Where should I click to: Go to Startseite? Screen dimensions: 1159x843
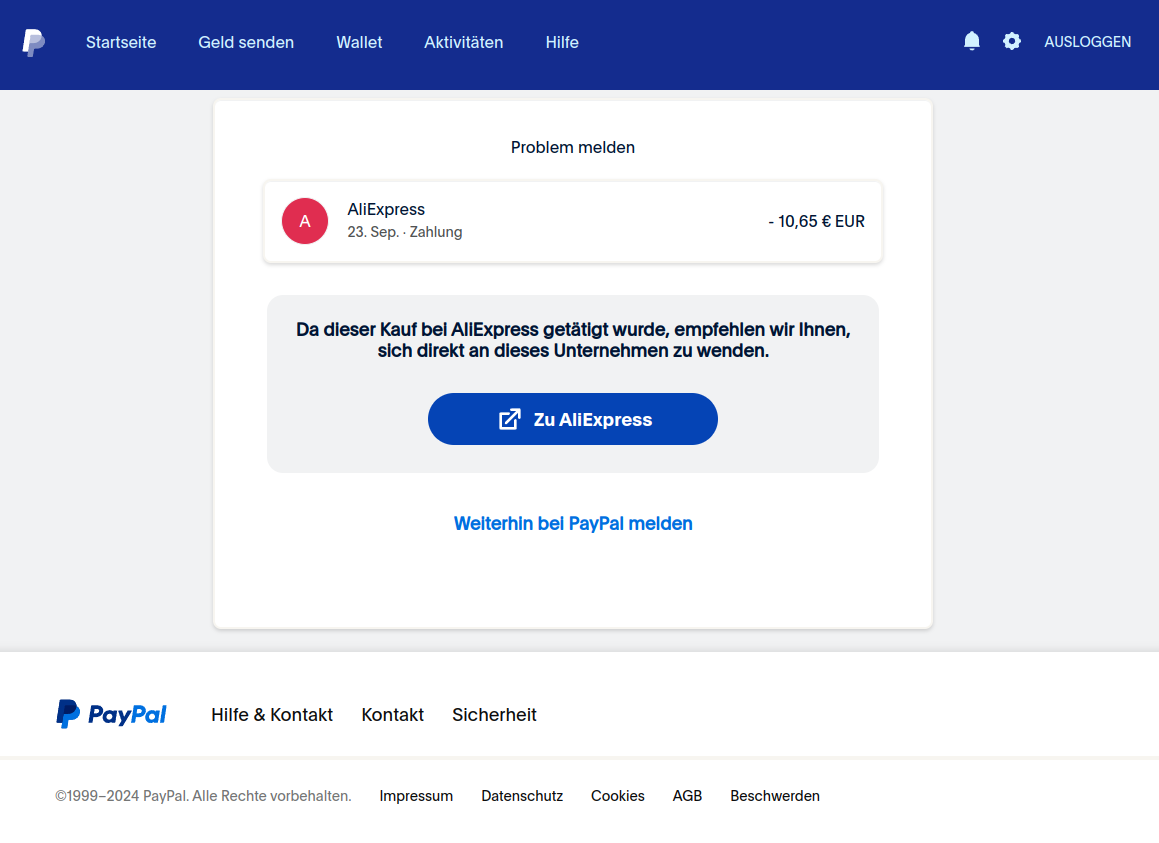[x=121, y=42]
